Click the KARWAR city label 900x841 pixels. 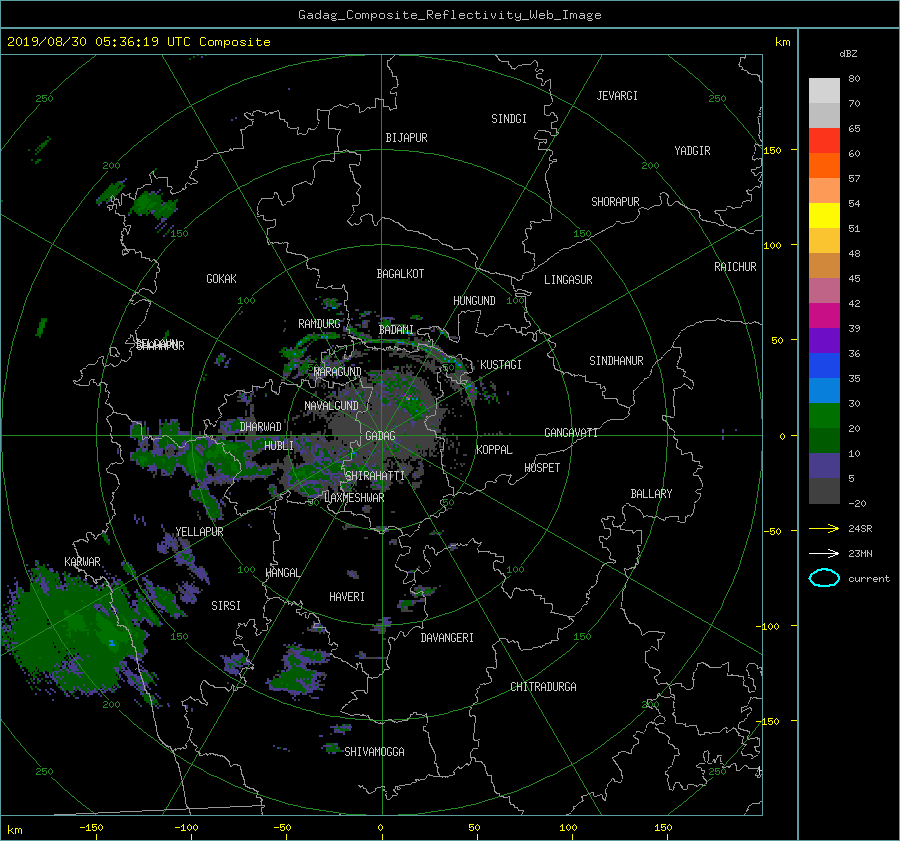click(82, 562)
